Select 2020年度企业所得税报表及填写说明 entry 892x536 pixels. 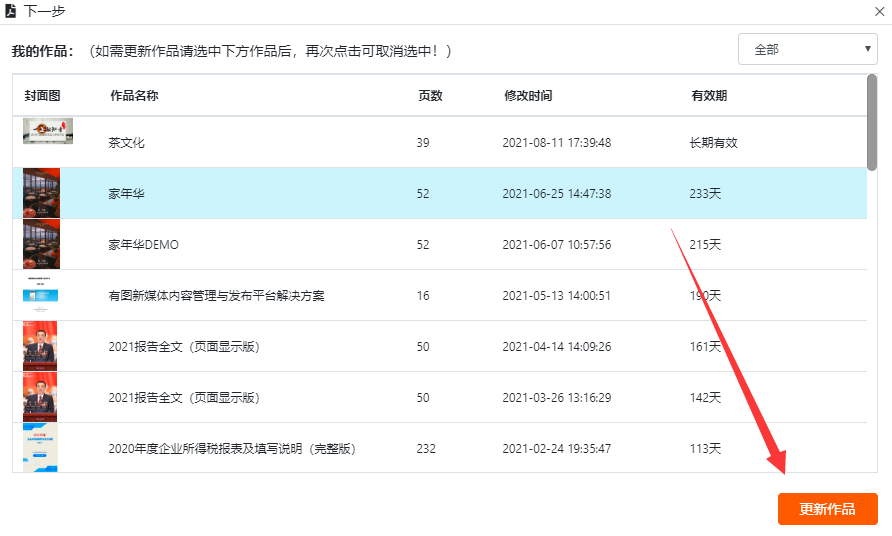[232, 449]
